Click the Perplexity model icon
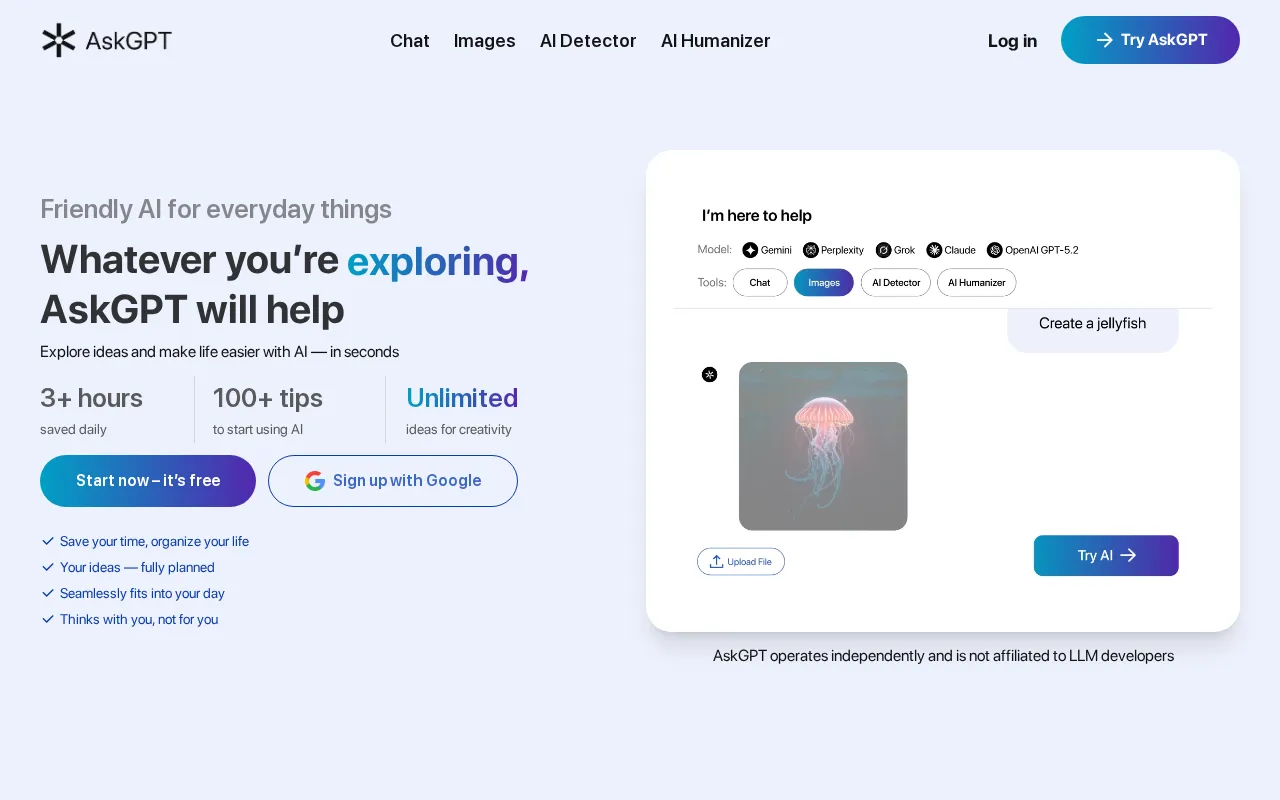The height and width of the screenshot is (800, 1280). coord(811,250)
